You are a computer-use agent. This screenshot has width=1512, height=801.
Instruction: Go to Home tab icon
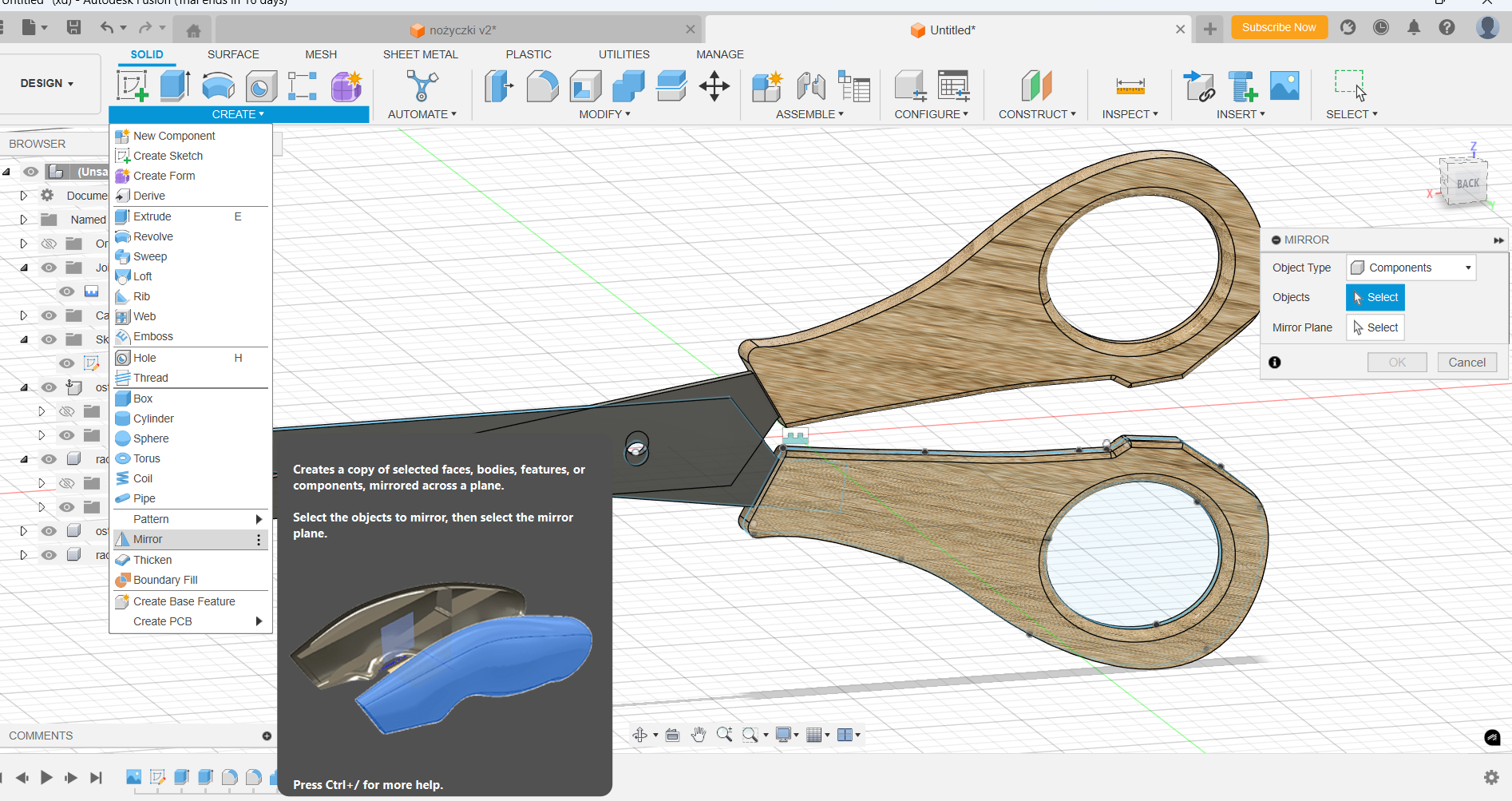193,30
